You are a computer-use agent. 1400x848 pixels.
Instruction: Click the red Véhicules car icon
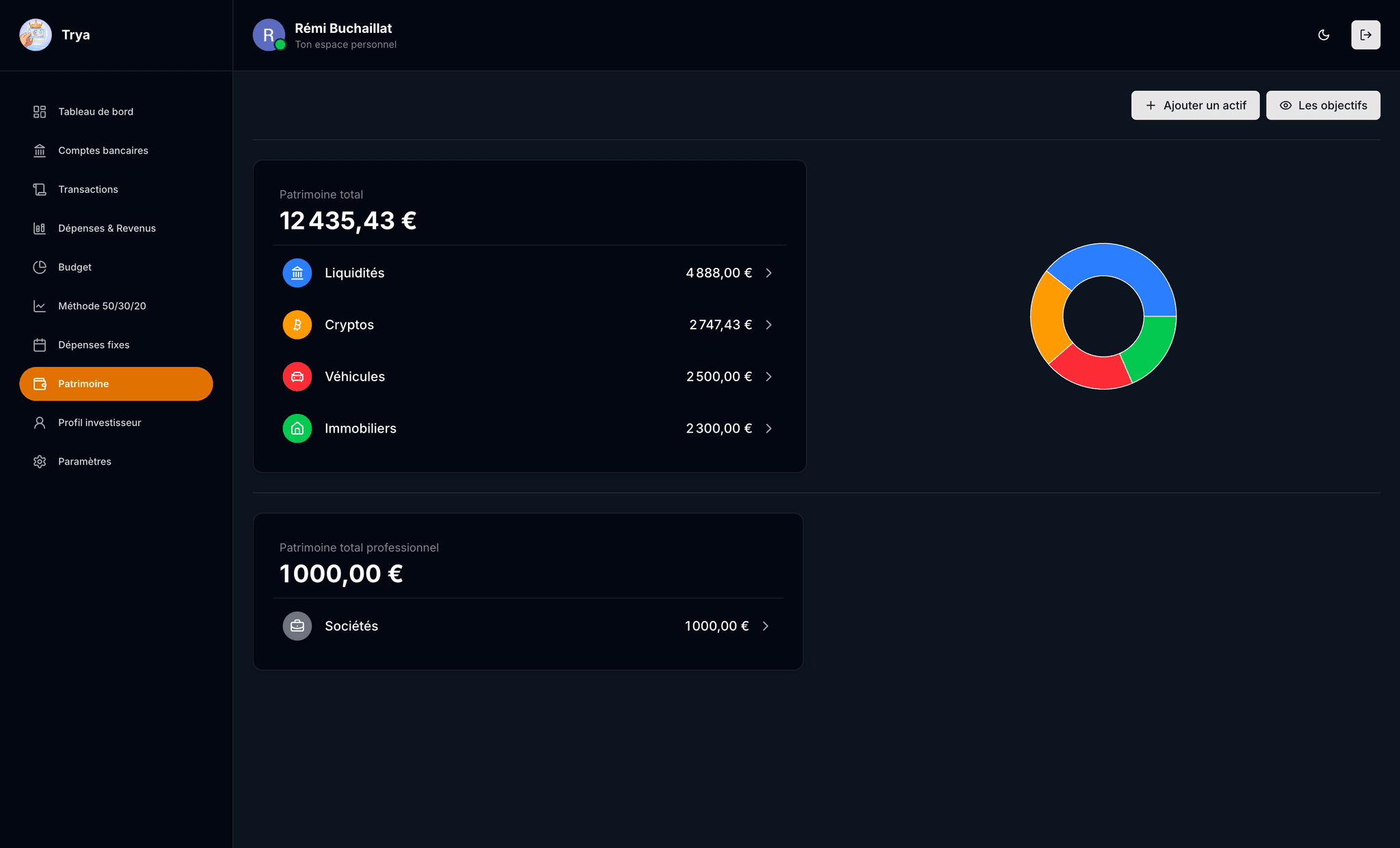pyautogui.click(x=297, y=377)
